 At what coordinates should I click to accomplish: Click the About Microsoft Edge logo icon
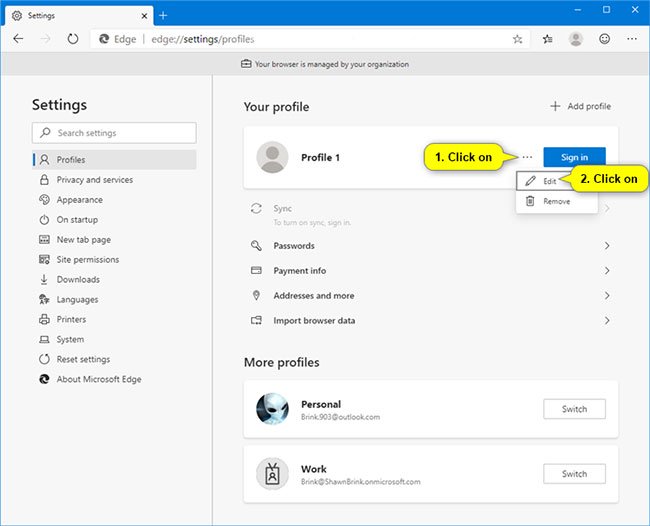(44, 379)
